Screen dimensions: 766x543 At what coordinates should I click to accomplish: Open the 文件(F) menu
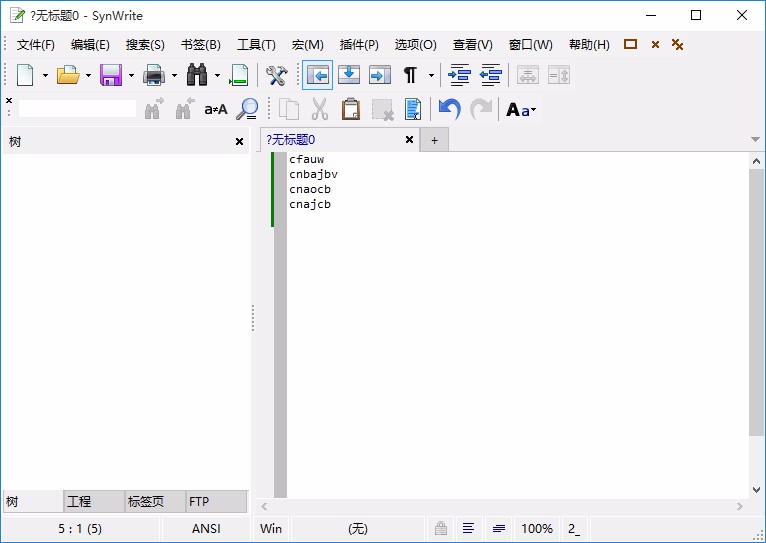pos(36,45)
